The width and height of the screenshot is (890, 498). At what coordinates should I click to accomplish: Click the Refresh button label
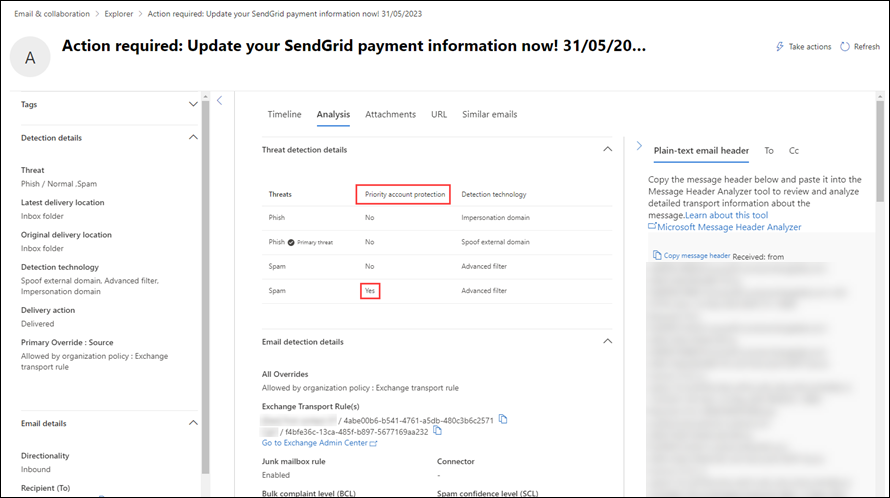point(867,47)
